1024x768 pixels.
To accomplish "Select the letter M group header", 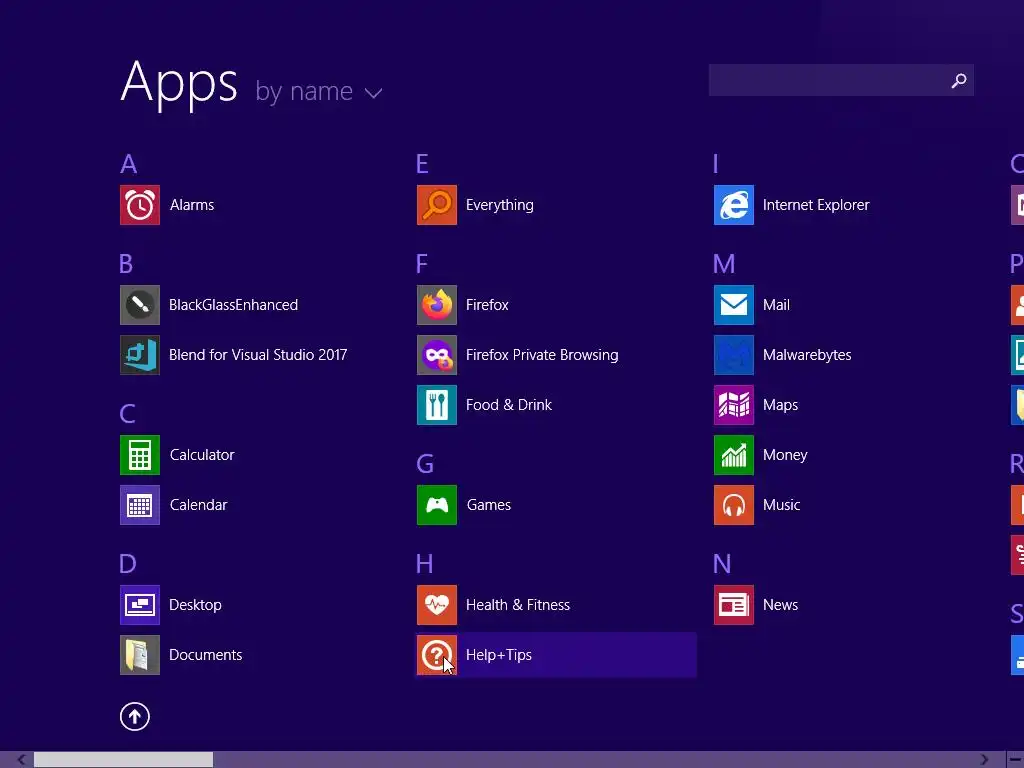I will pyautogui.click(x=724, y=264).
